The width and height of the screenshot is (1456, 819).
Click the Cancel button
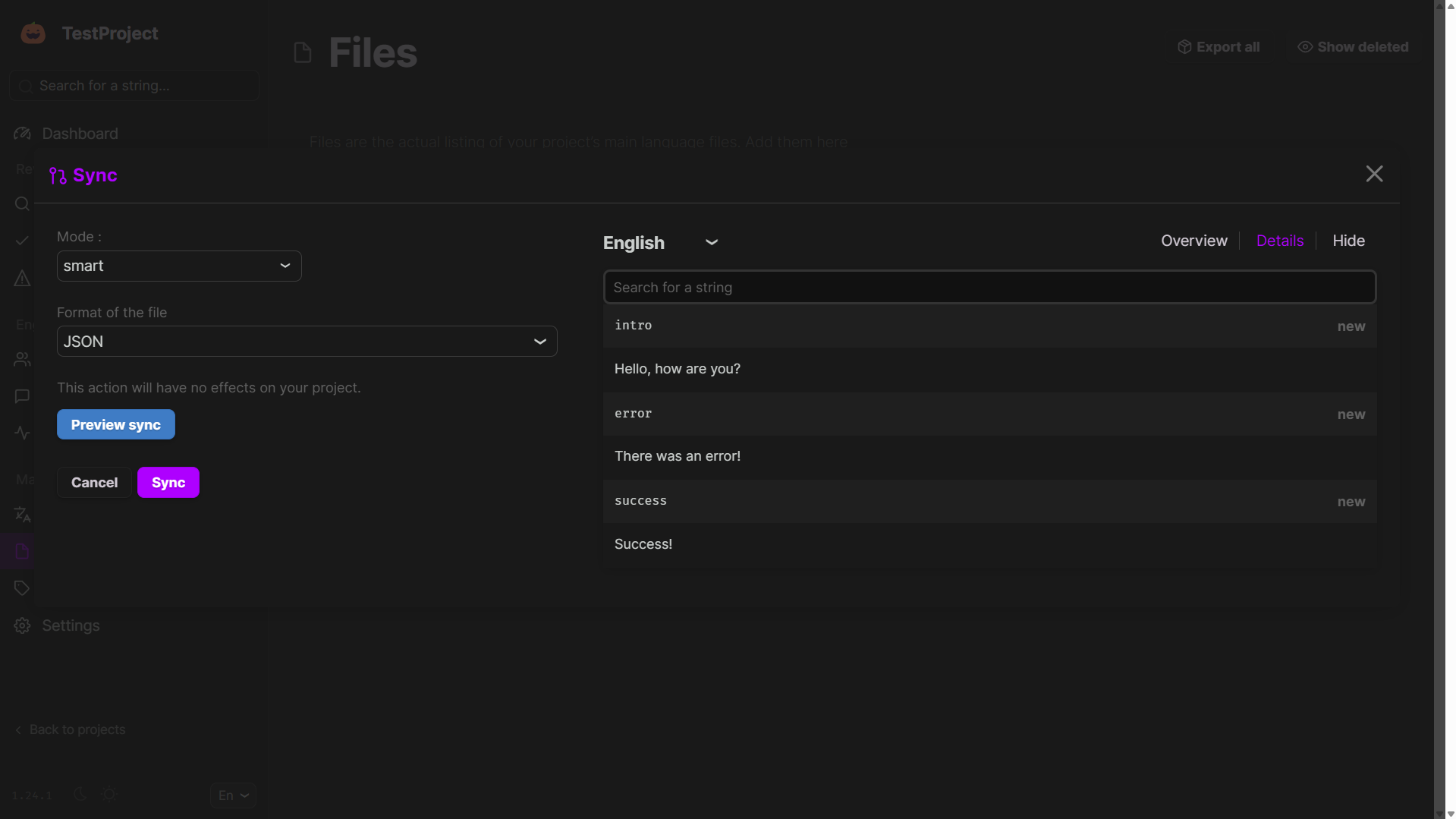[94, 483]
